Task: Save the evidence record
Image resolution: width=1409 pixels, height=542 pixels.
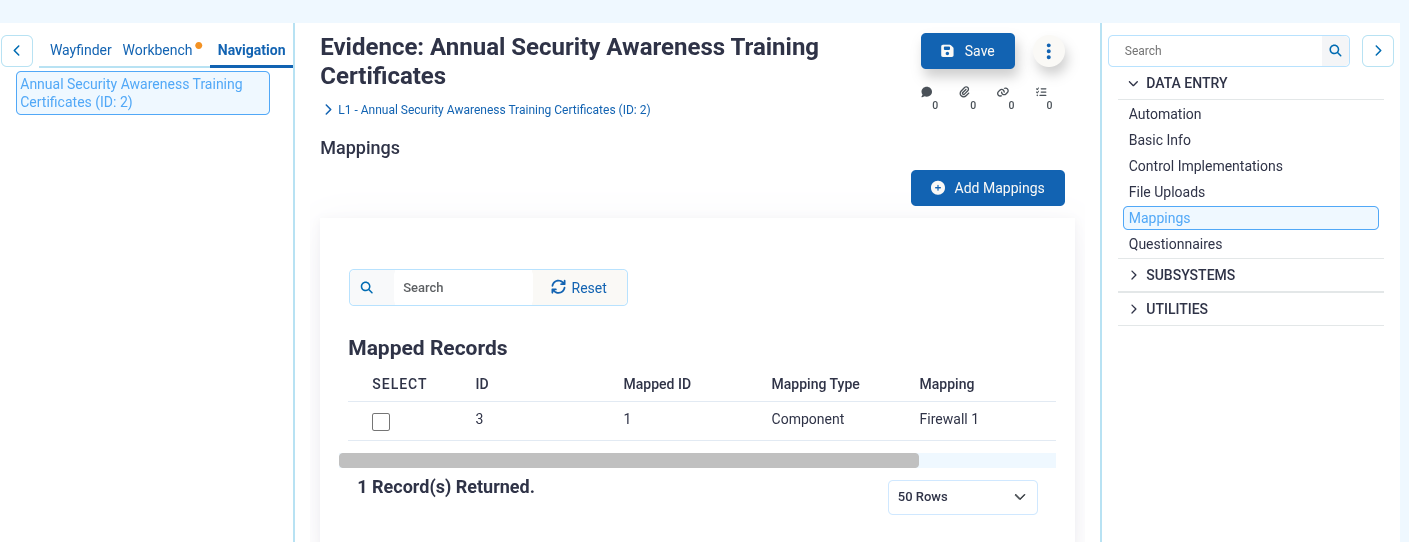Action: [x=968, y=51]
